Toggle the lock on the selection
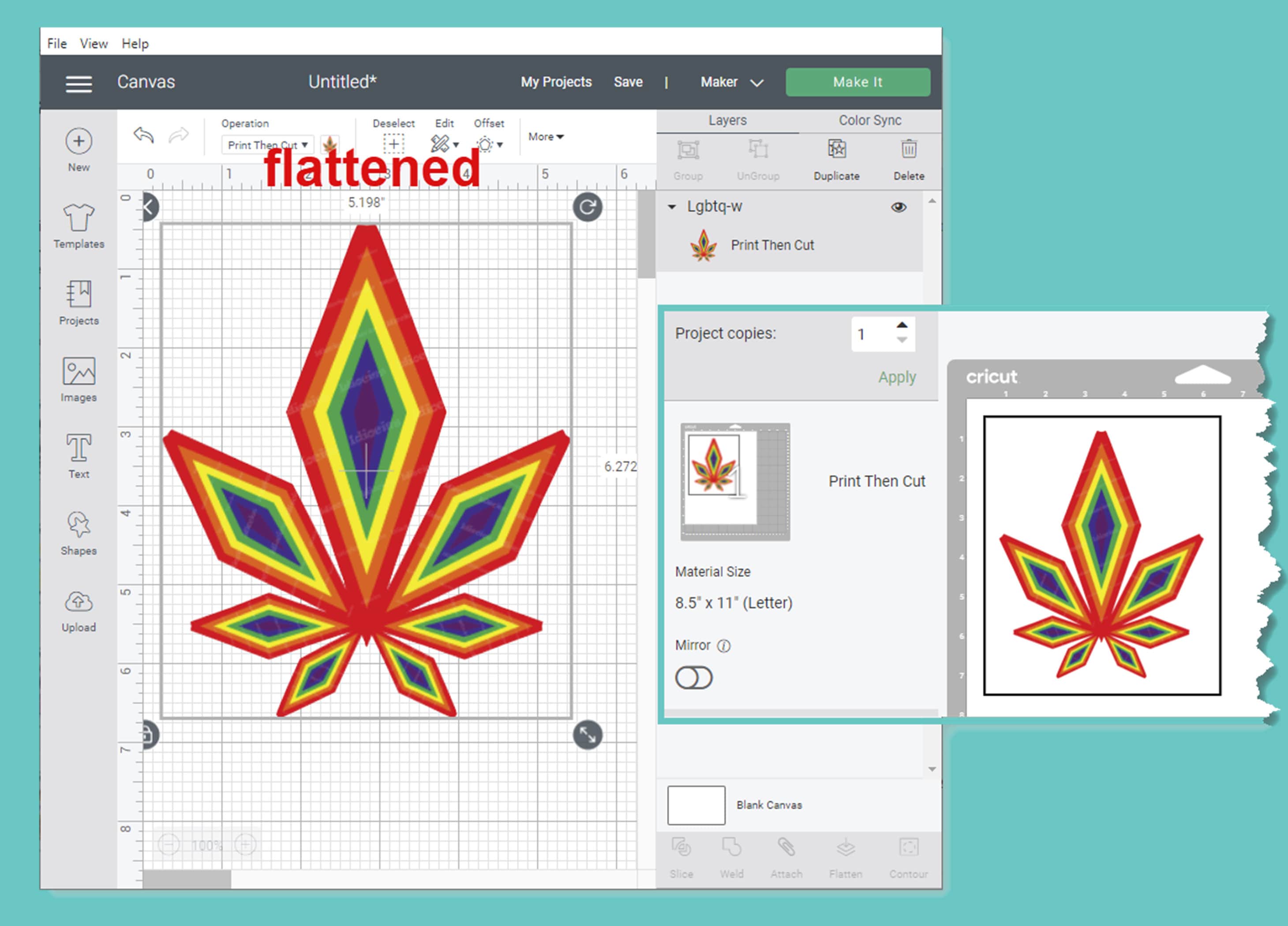Screen dimensions: 1288x926 150,735
